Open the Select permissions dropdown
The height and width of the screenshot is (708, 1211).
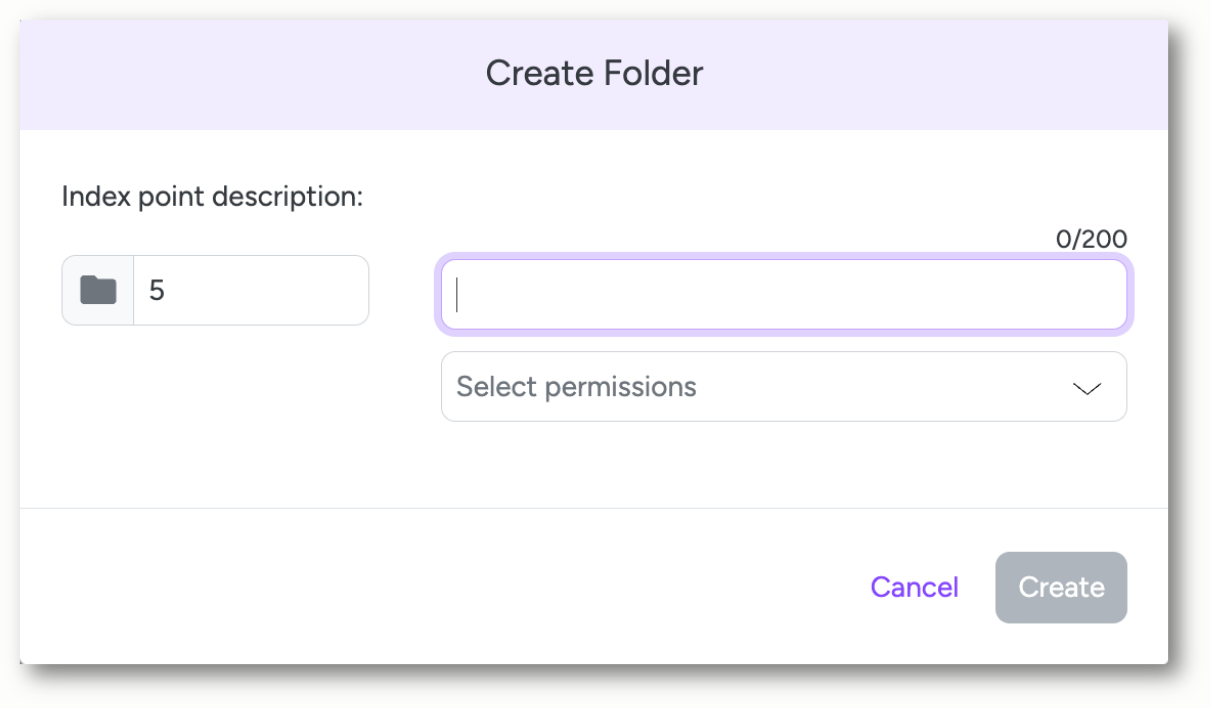coord(784,386)
